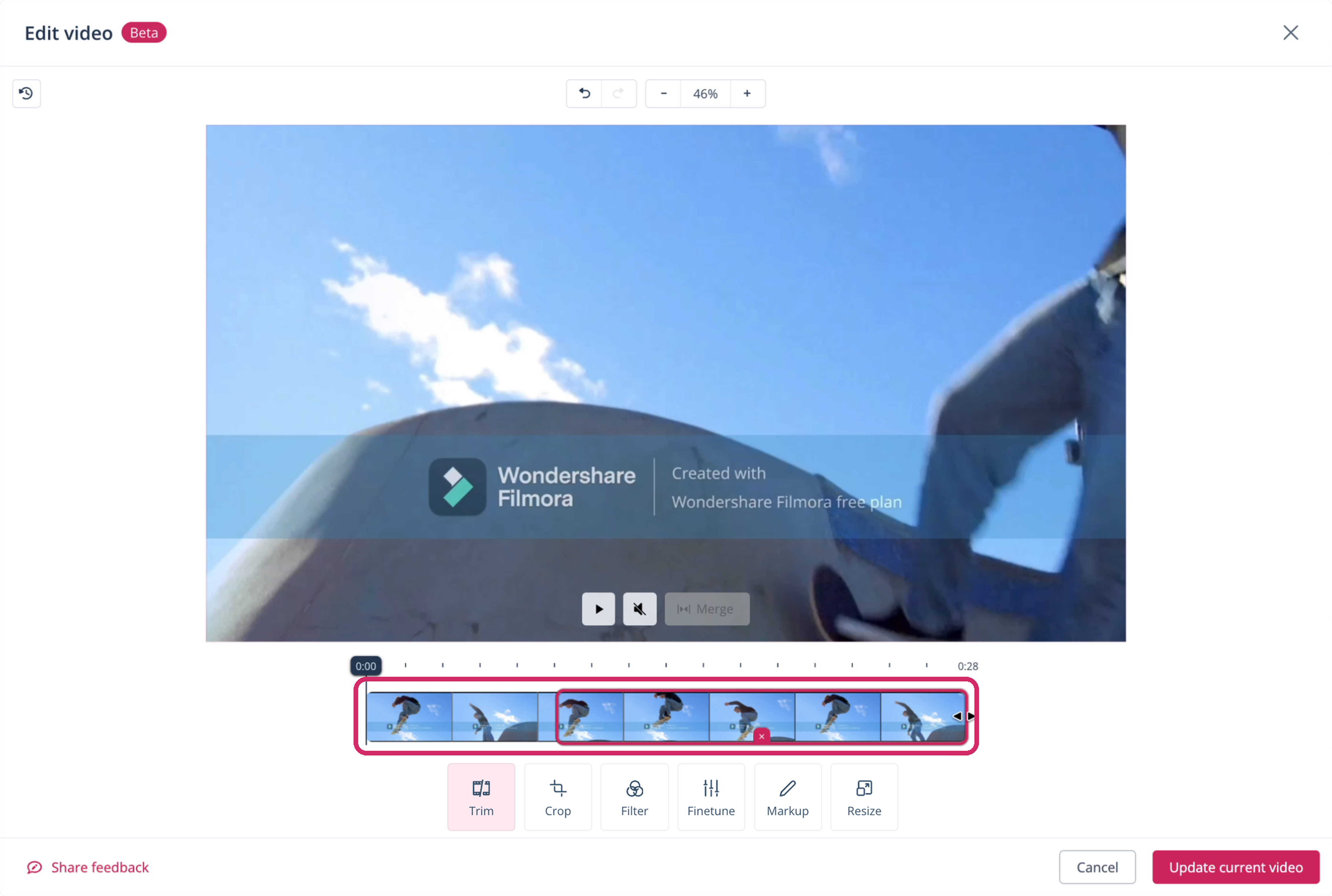This screenshot has width=1332, height=896.
Task: Open the Resize tool
Action: [864, 797]
